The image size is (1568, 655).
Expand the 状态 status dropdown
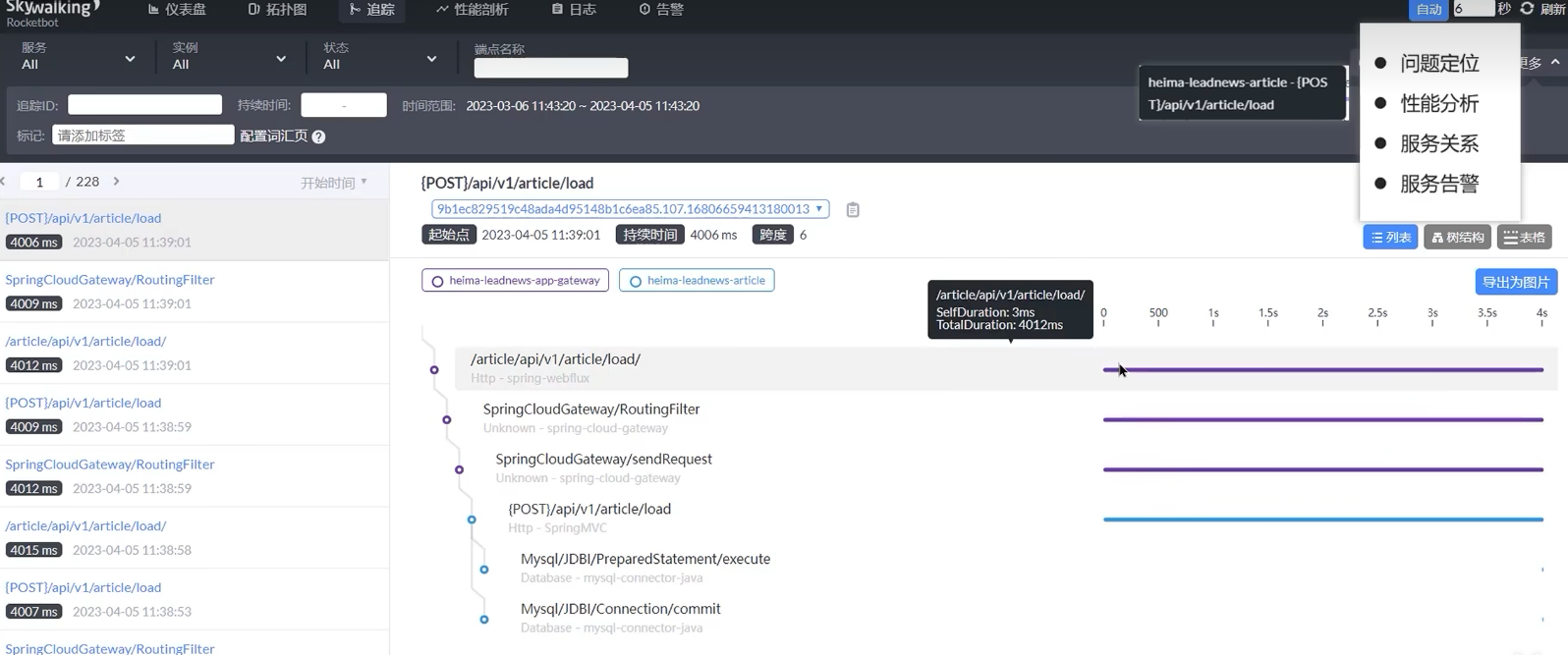coord(380,57)
